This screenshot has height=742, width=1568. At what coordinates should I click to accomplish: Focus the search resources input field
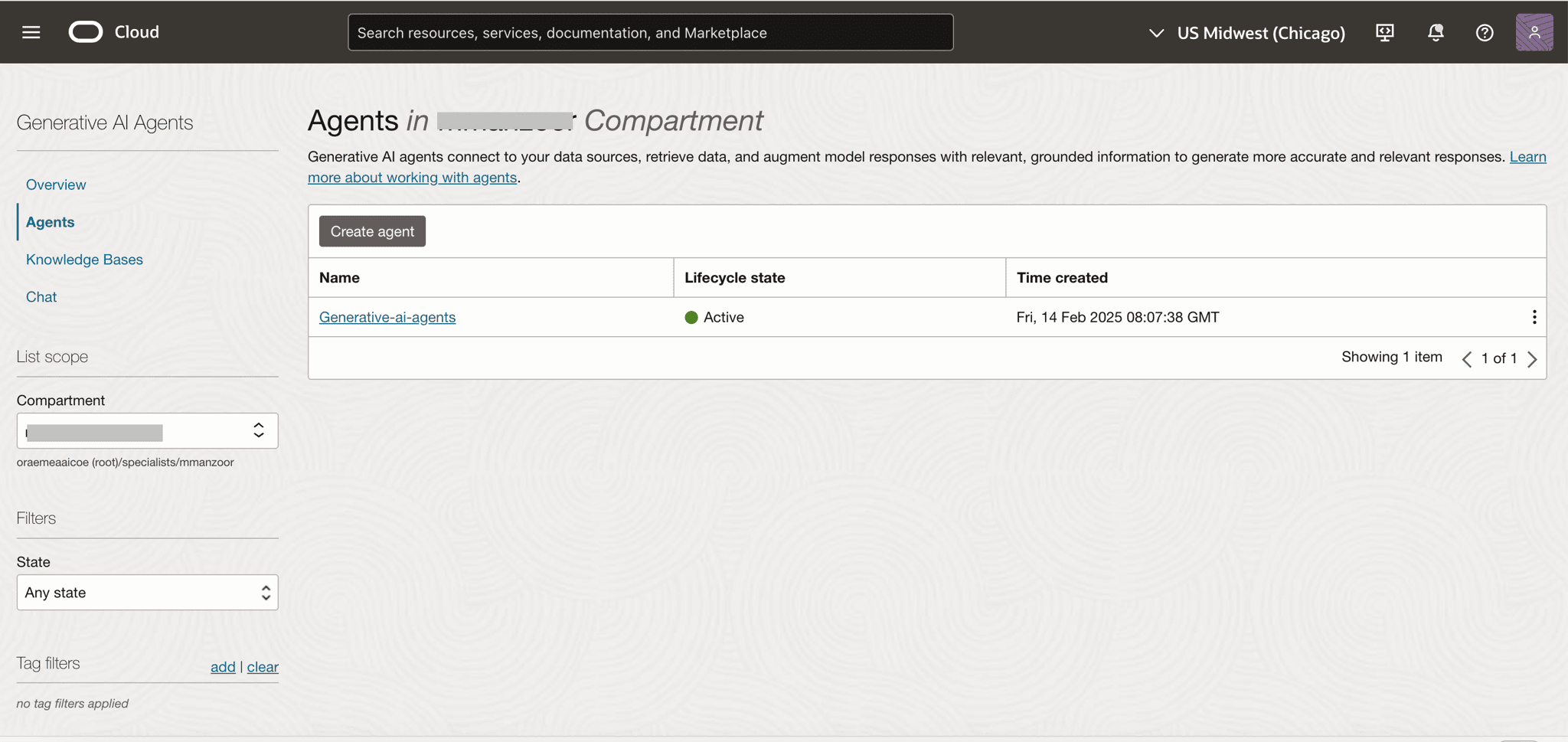[650, 32]
